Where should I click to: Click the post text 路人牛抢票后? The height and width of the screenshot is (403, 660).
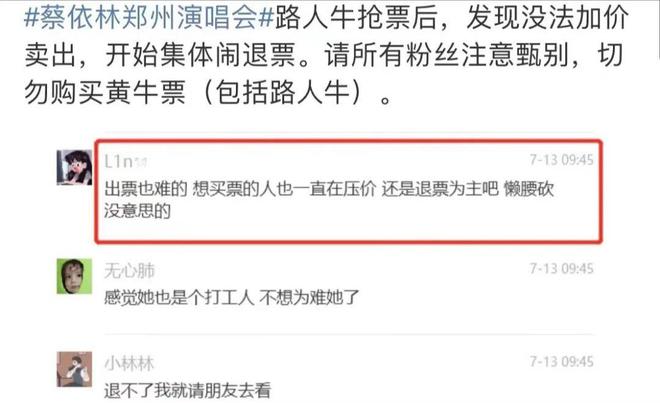[x=356, y=17]
